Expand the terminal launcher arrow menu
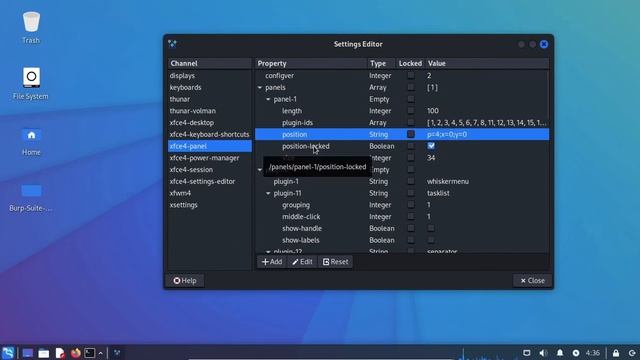The height and width of the screenshot is (360, 640). [x=101, y=353]
